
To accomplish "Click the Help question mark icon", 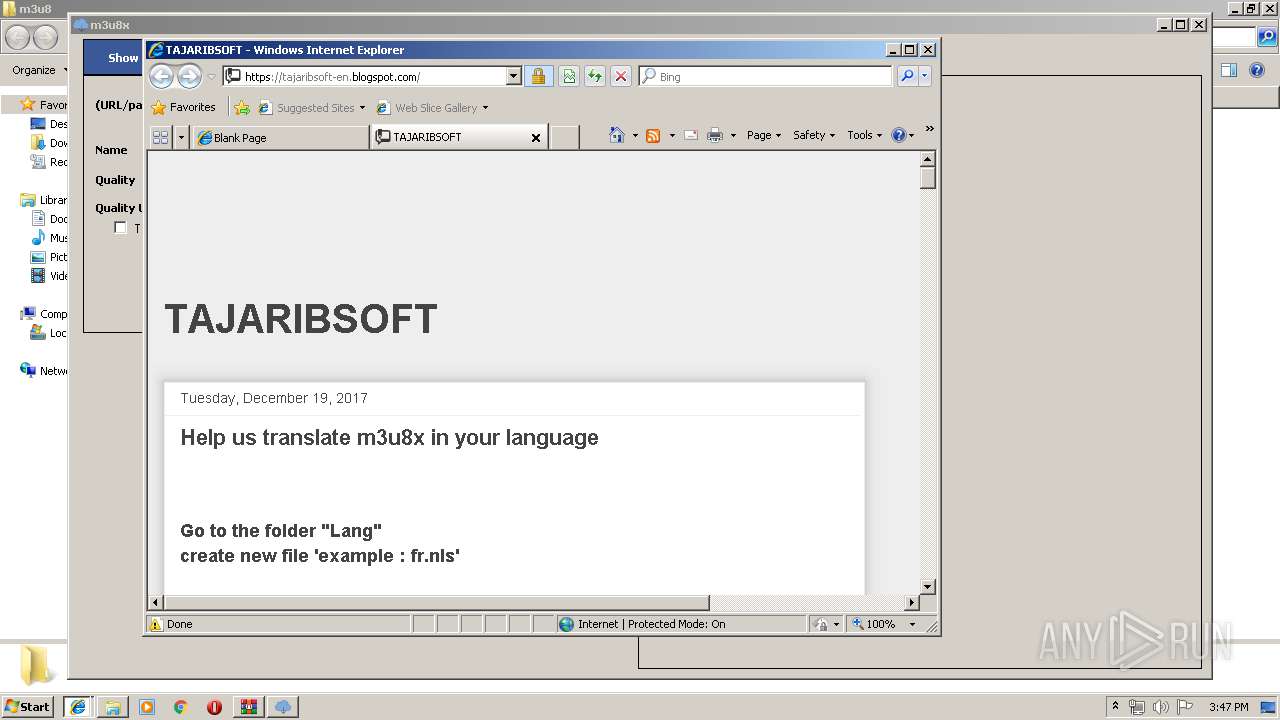I will click(x=898, y=135).
